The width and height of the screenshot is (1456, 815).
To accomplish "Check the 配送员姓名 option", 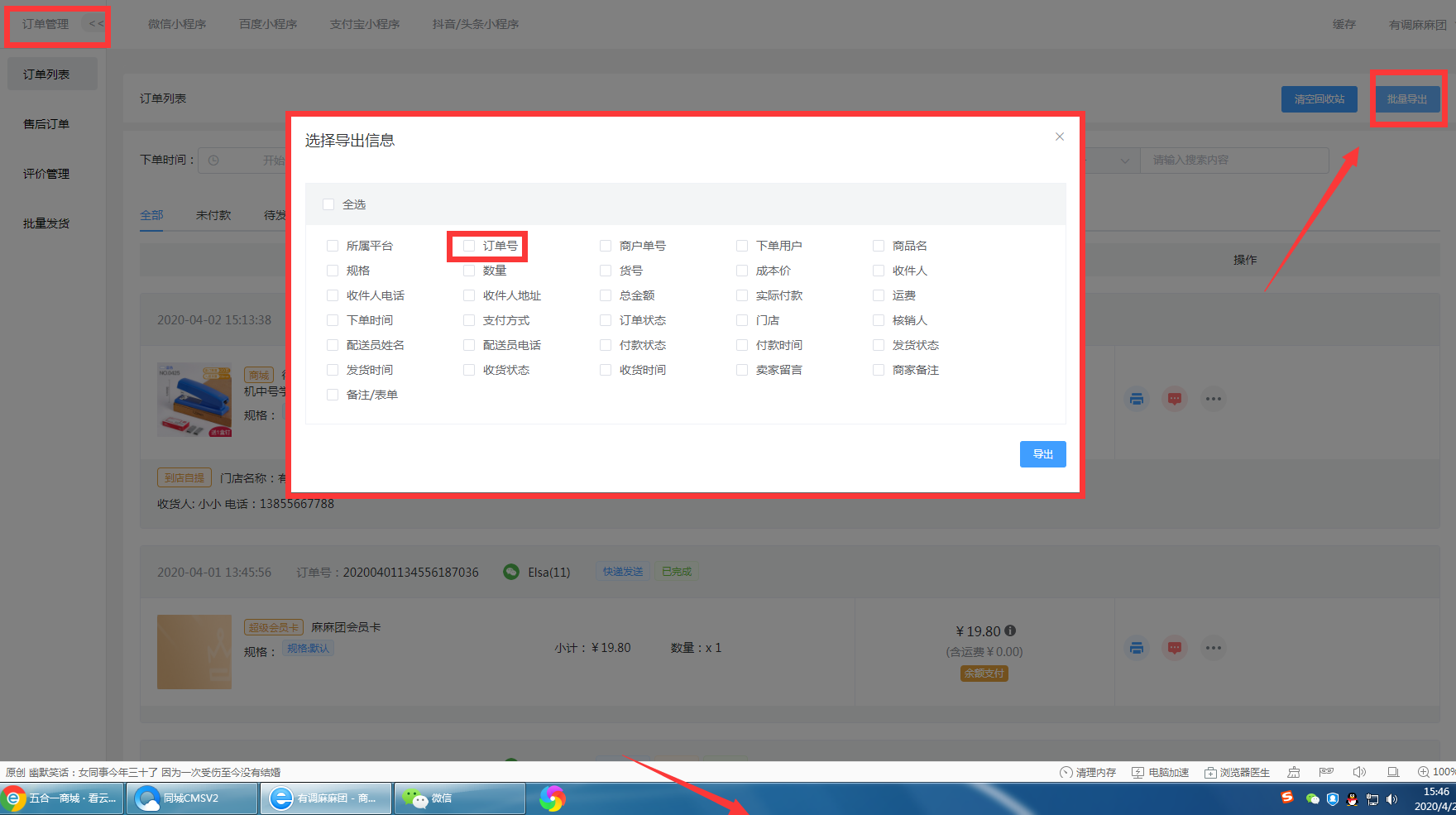I will (333, 345).
